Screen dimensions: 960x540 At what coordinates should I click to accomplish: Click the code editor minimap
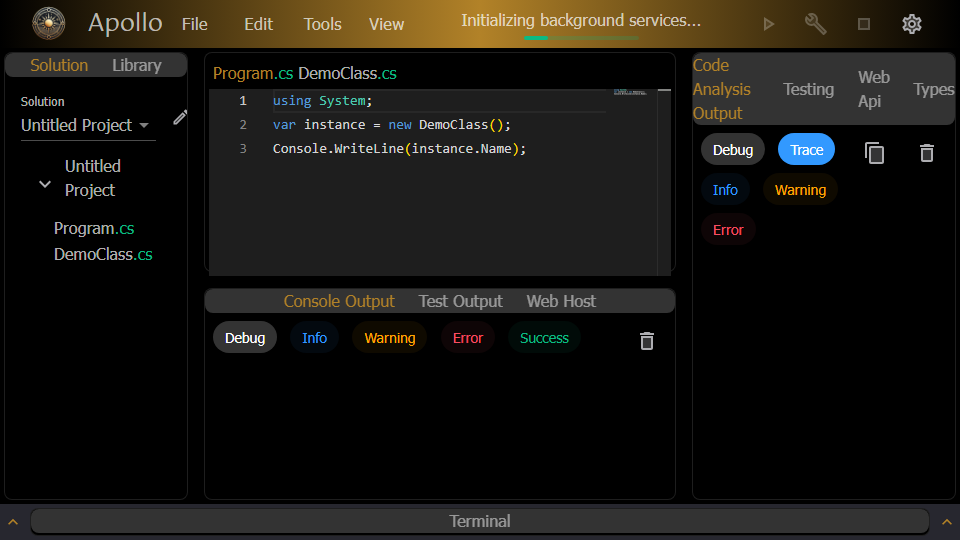(631, 92)
